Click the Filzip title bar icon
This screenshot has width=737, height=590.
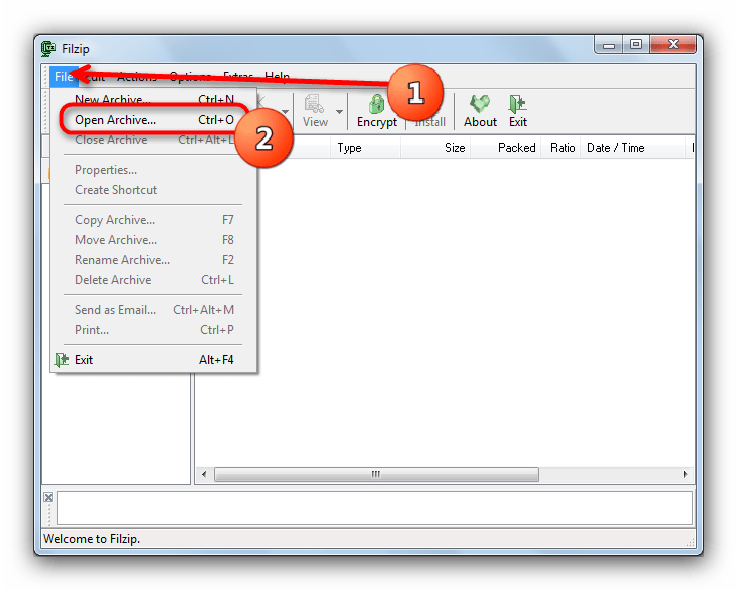(48, 48)
